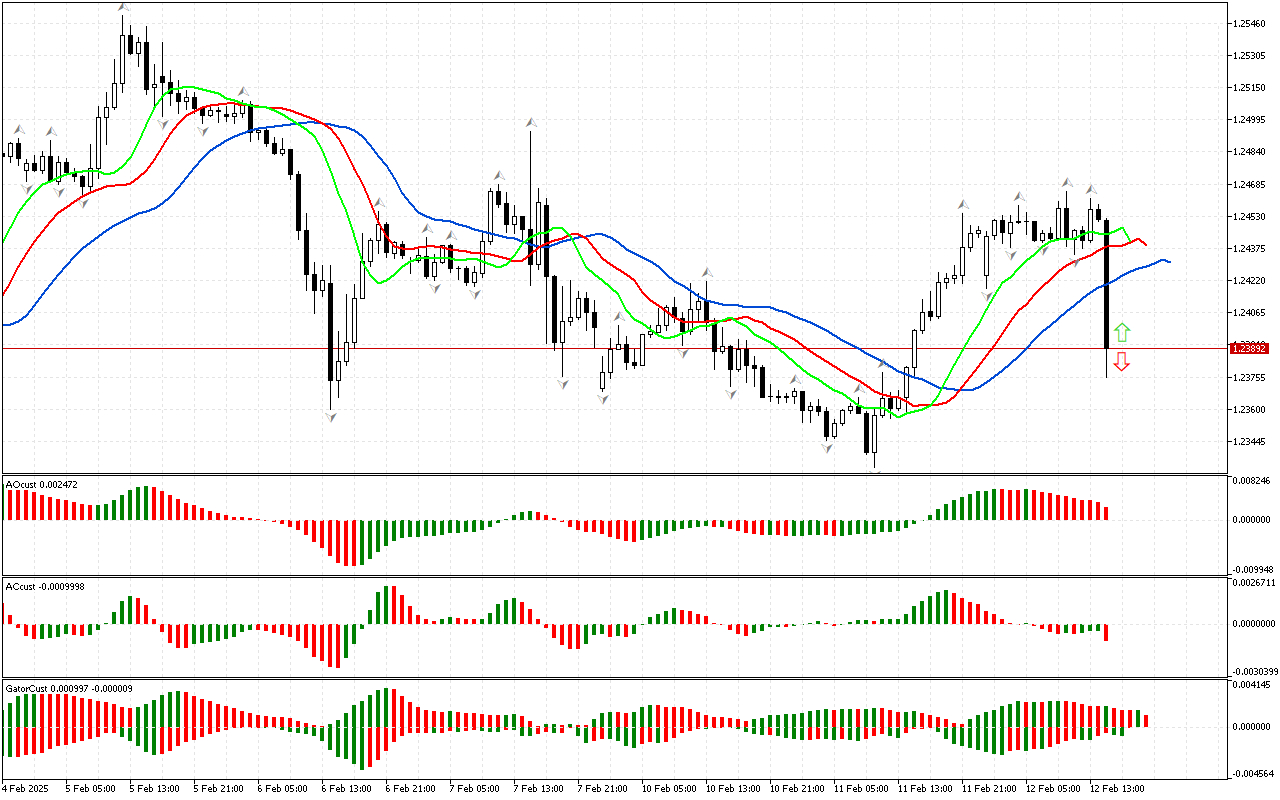
Task: Click the -0.009948 scale value in AOcust panel
Action: (x=1252, y=568)
